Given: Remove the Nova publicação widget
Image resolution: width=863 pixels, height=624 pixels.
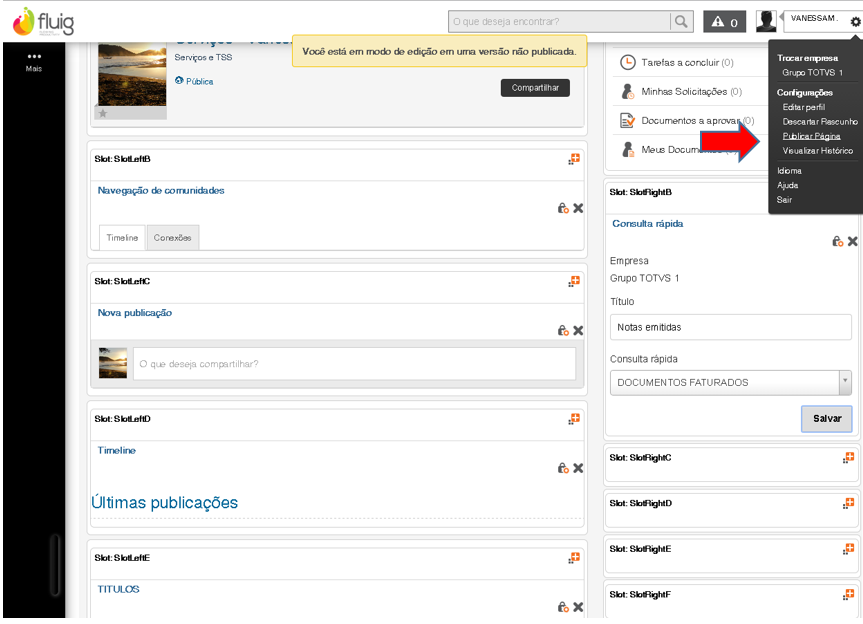Looking at the screenshot, I should (578, 330).
